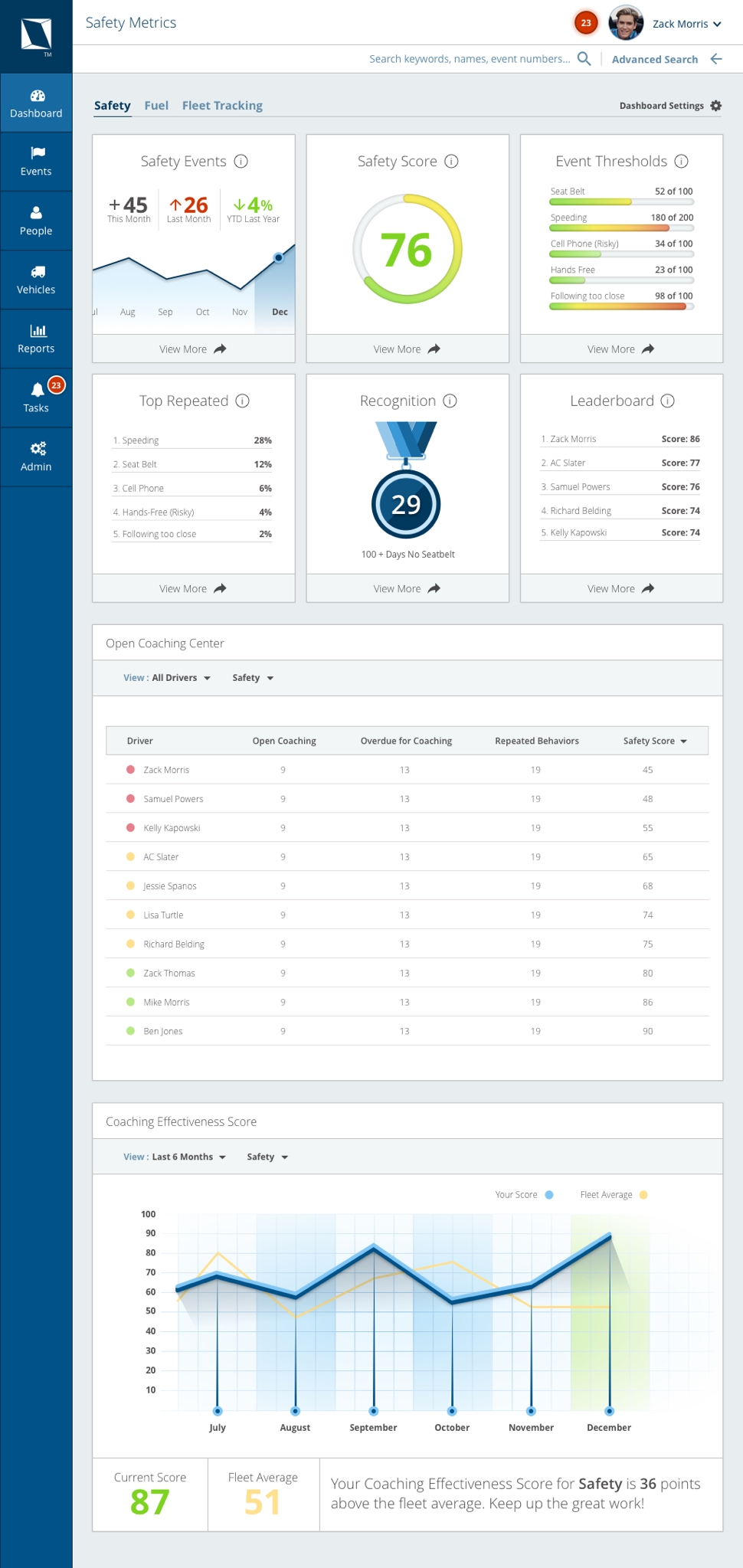Screen dimensions: 743x1568
Task: Click share arrow in Event Thresholds View More
Action: (x=647, y=349)
